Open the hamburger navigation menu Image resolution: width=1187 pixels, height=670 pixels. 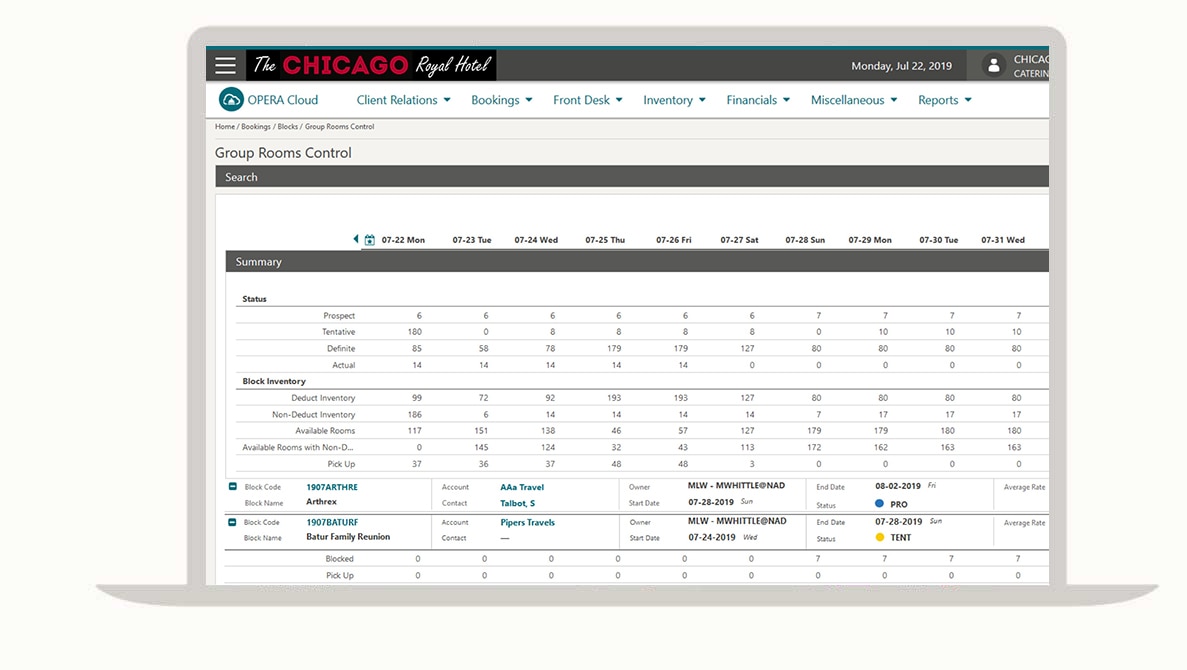tap(225, 66)
